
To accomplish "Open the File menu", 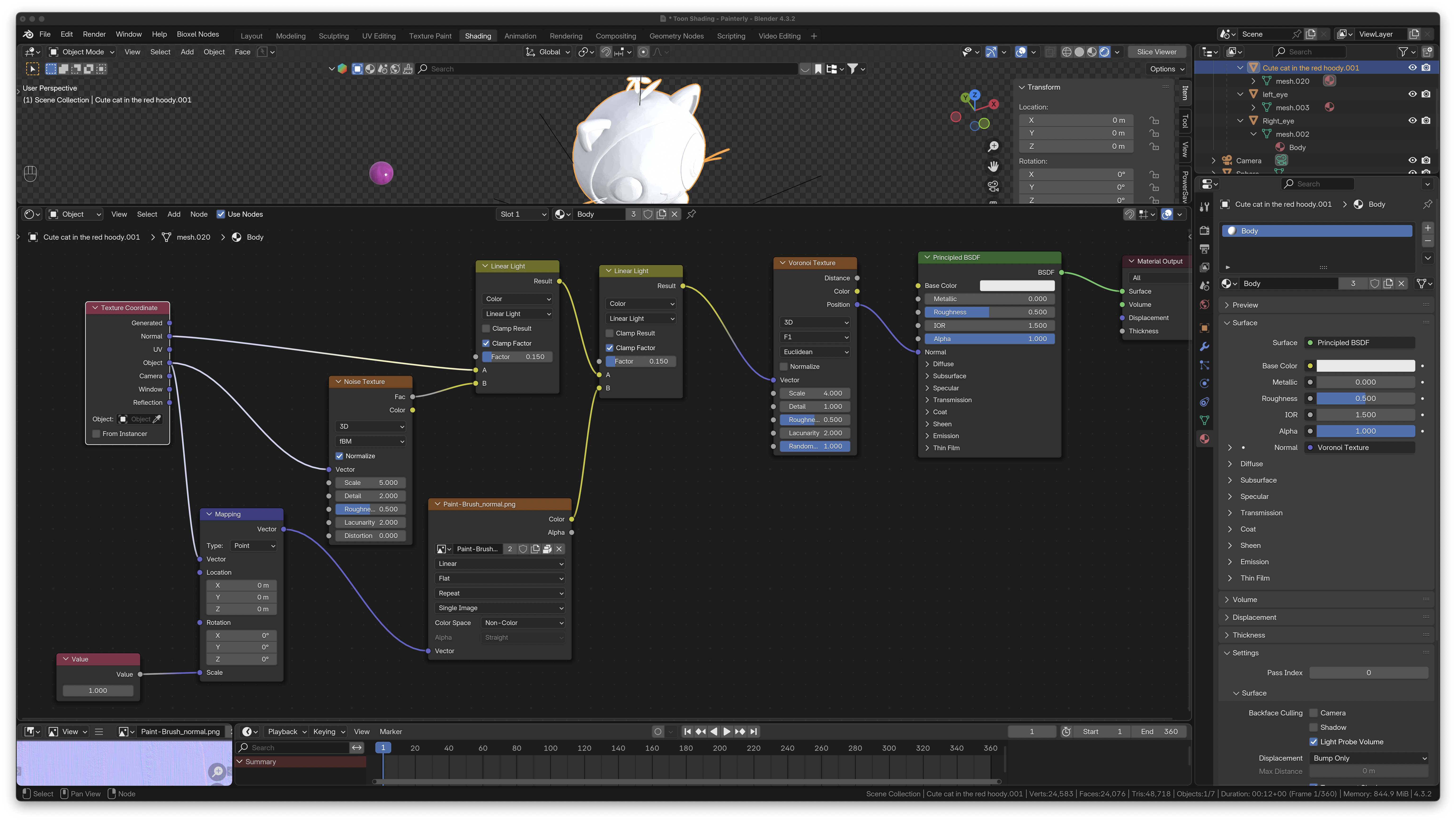I will pyautogui.click(x=45, y=35).
